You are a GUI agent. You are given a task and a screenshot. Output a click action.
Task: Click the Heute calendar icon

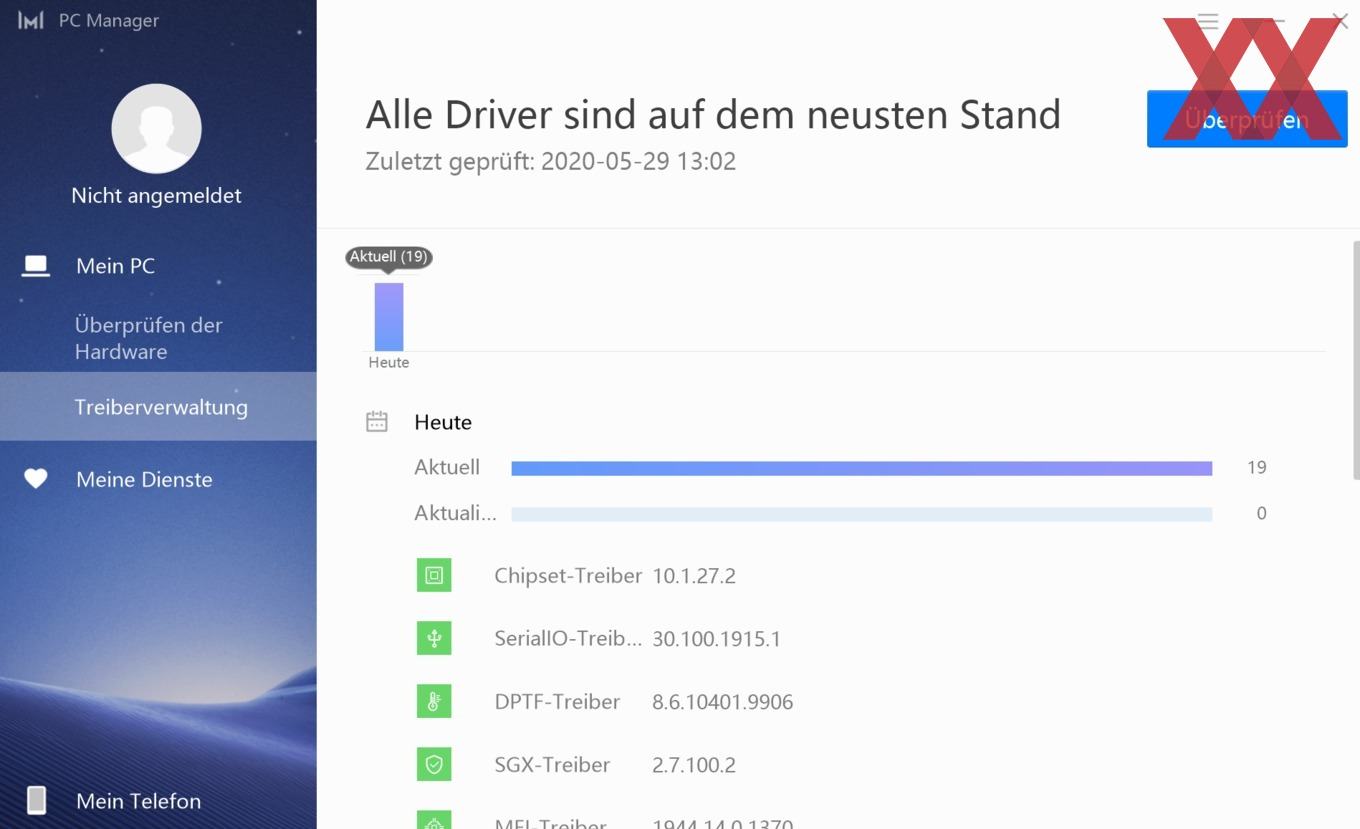coord(377,422)
